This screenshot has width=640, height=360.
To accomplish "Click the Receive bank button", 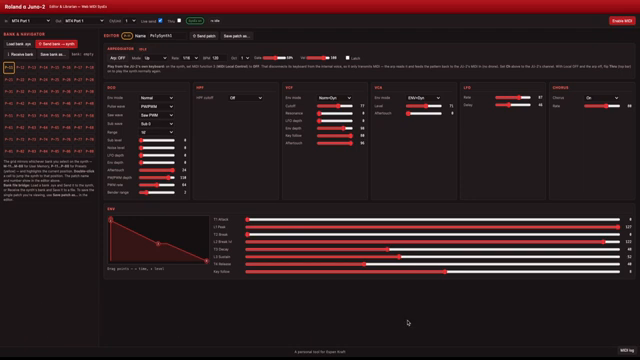I will (20, 54).
